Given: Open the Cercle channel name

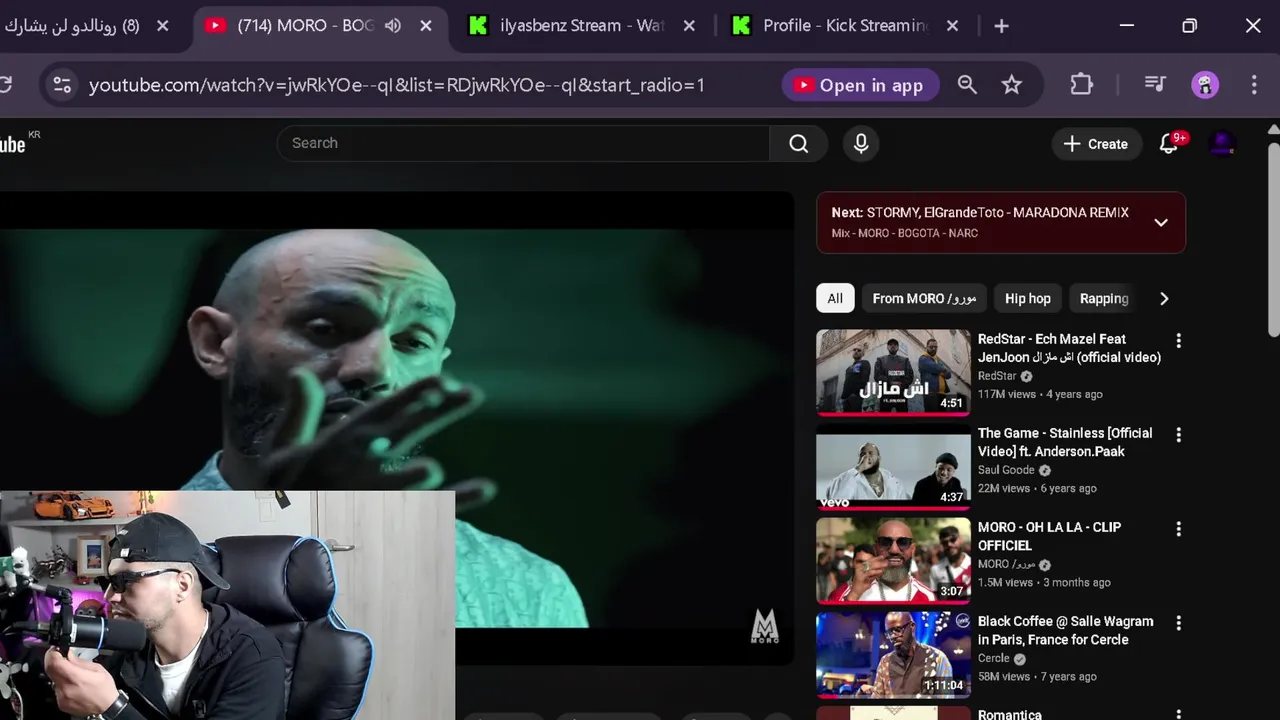Looking at the screenshot, I should tap(994, 658).
